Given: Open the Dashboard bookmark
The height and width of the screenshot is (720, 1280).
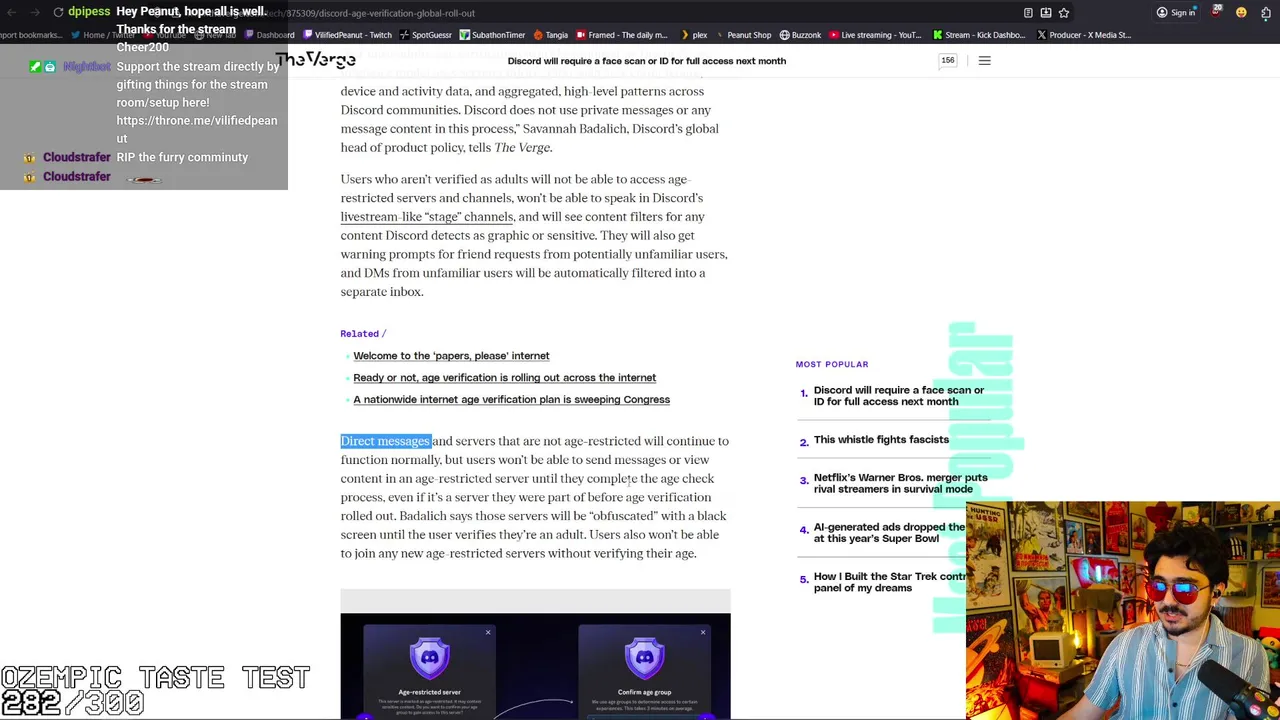Looking at the screenshot, I should pyautogui.click(x=270, y=35).
